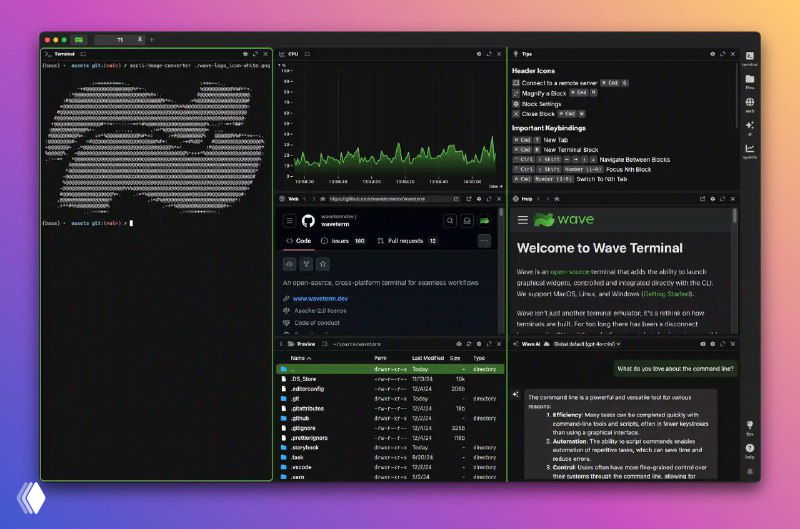Add a new tab with the plus button
Viewport: 800px width, 529px height.
coord(152,39)
